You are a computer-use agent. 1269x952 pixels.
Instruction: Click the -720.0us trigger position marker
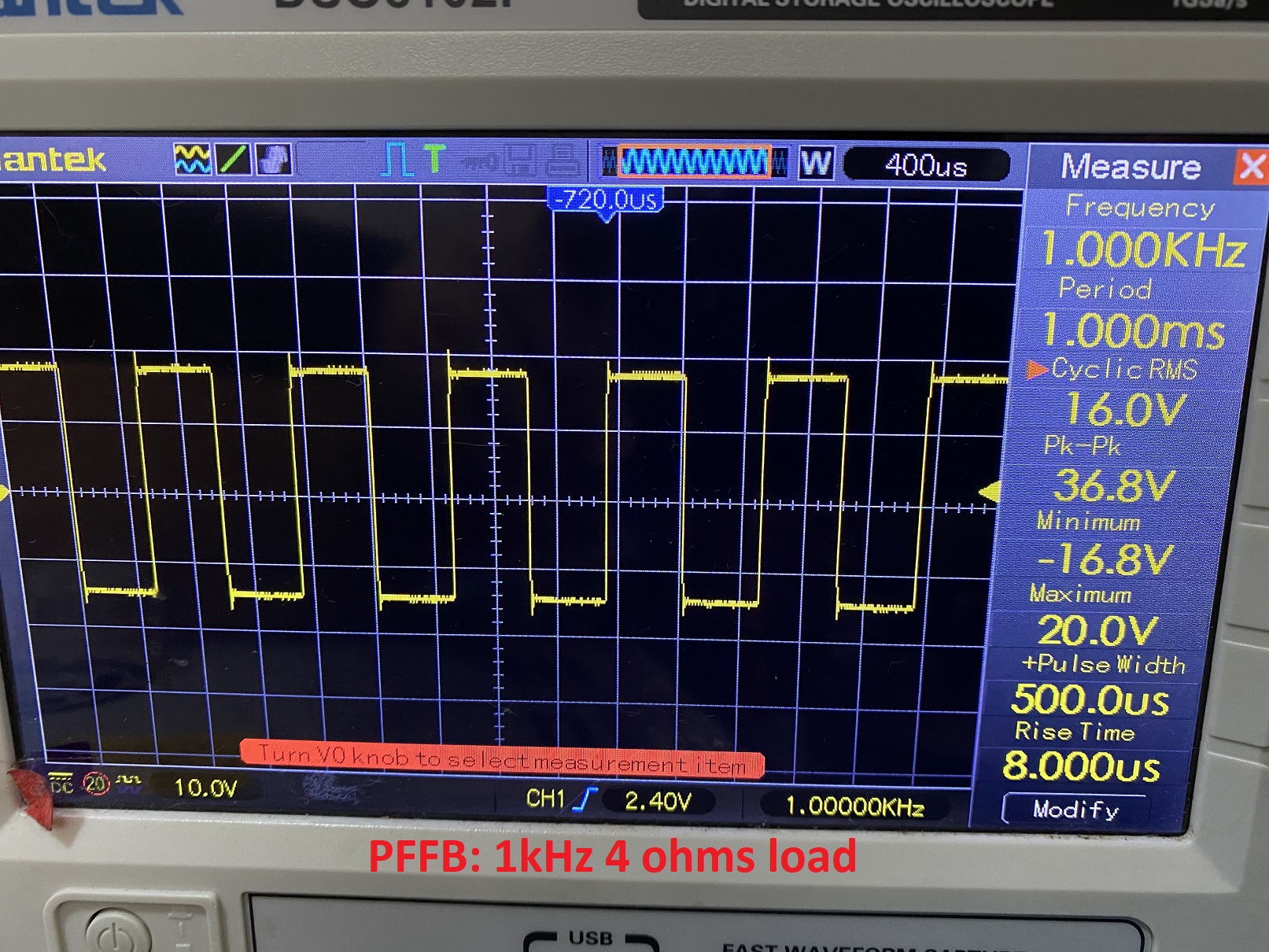[605, 201]
